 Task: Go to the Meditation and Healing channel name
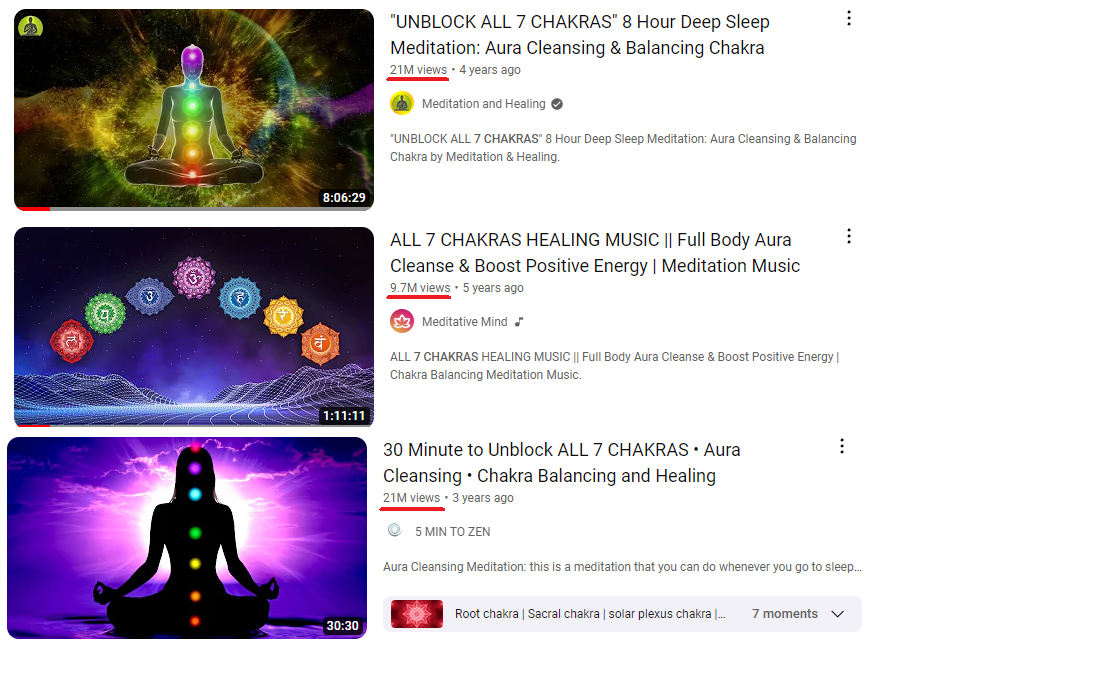(x=483, y=104)
